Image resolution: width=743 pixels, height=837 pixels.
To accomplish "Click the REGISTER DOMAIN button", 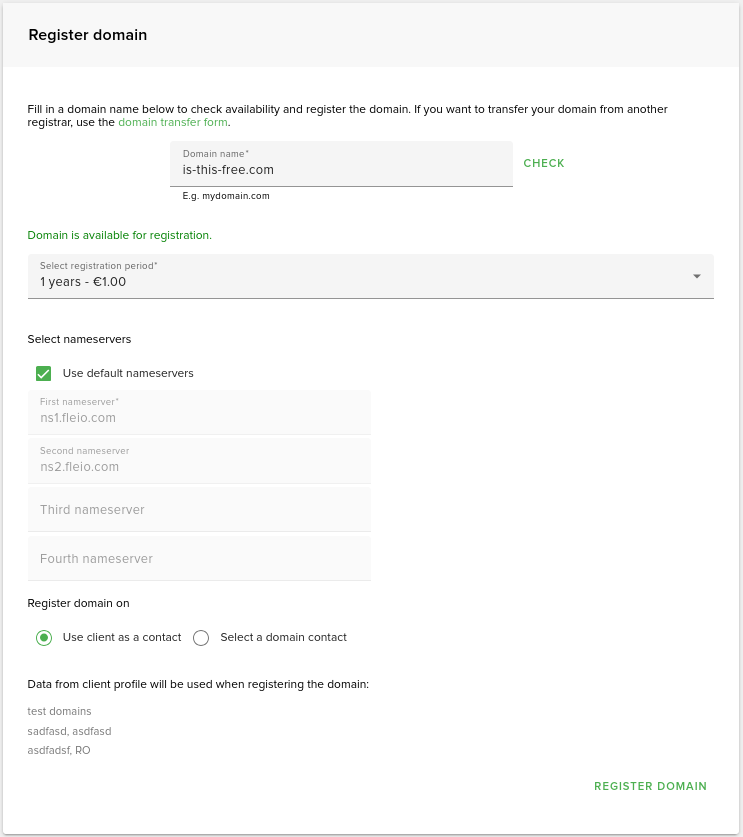I will click(x=650, y=786).
